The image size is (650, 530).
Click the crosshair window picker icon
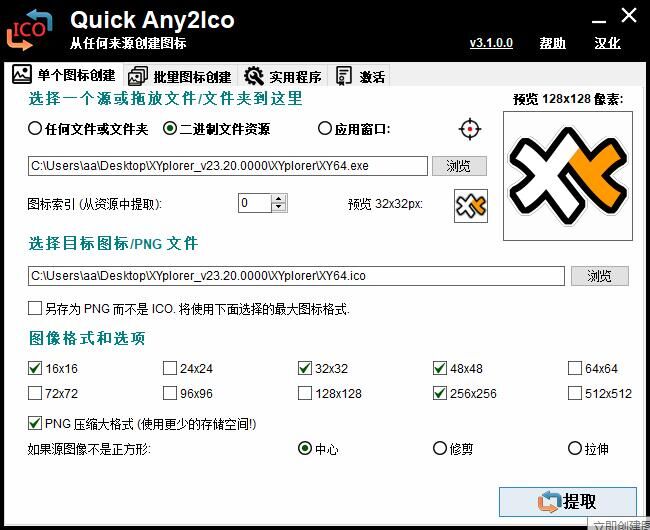pos(470,129)
